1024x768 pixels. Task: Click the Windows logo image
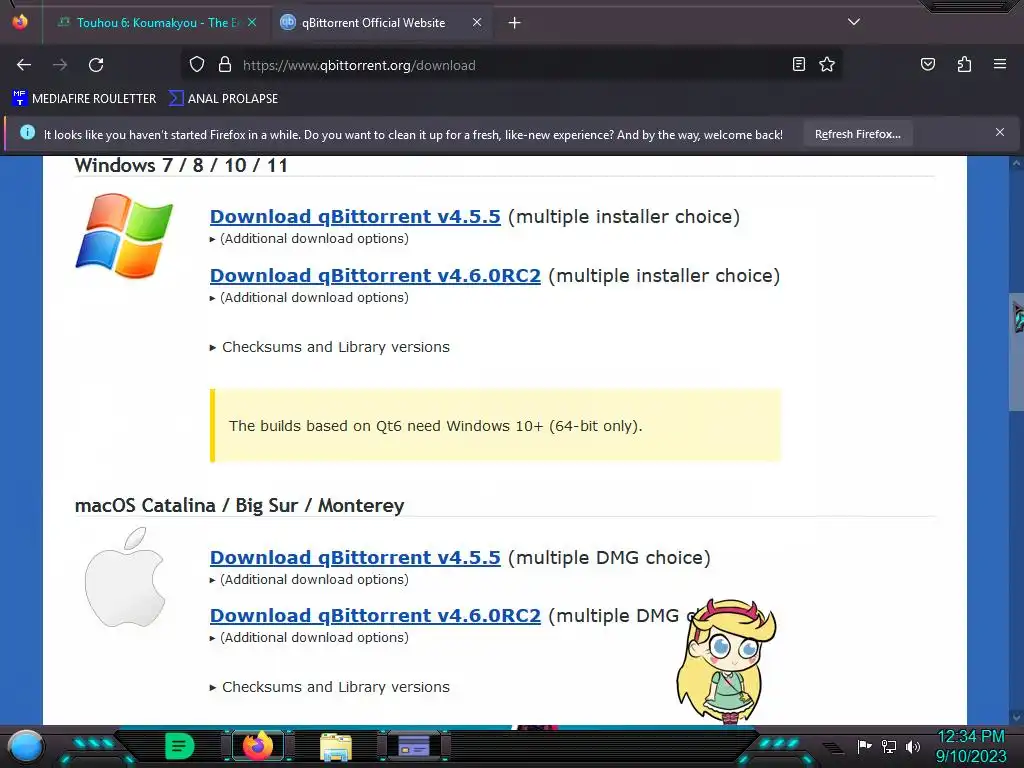[125, 235]
